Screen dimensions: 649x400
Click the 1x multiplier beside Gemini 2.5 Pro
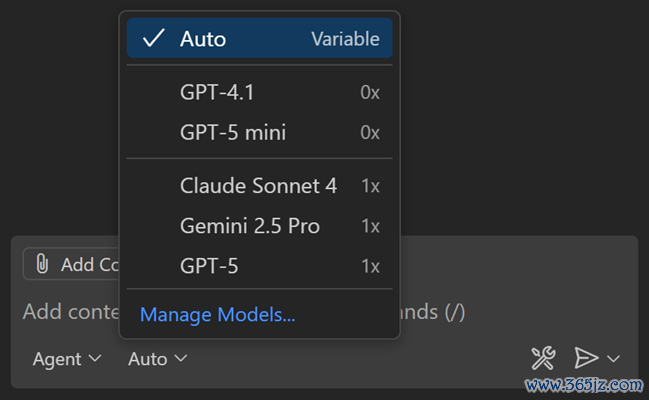coord(370,226)
